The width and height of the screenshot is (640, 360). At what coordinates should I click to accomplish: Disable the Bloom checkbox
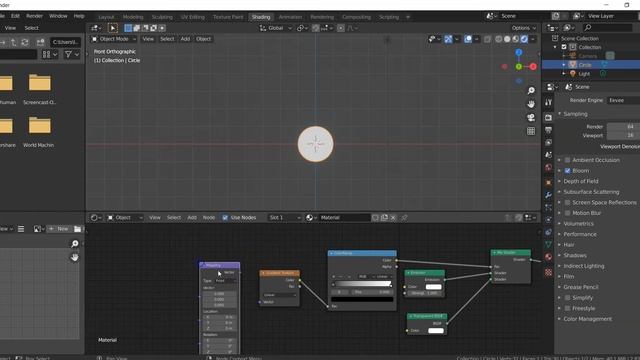point(567,171)
